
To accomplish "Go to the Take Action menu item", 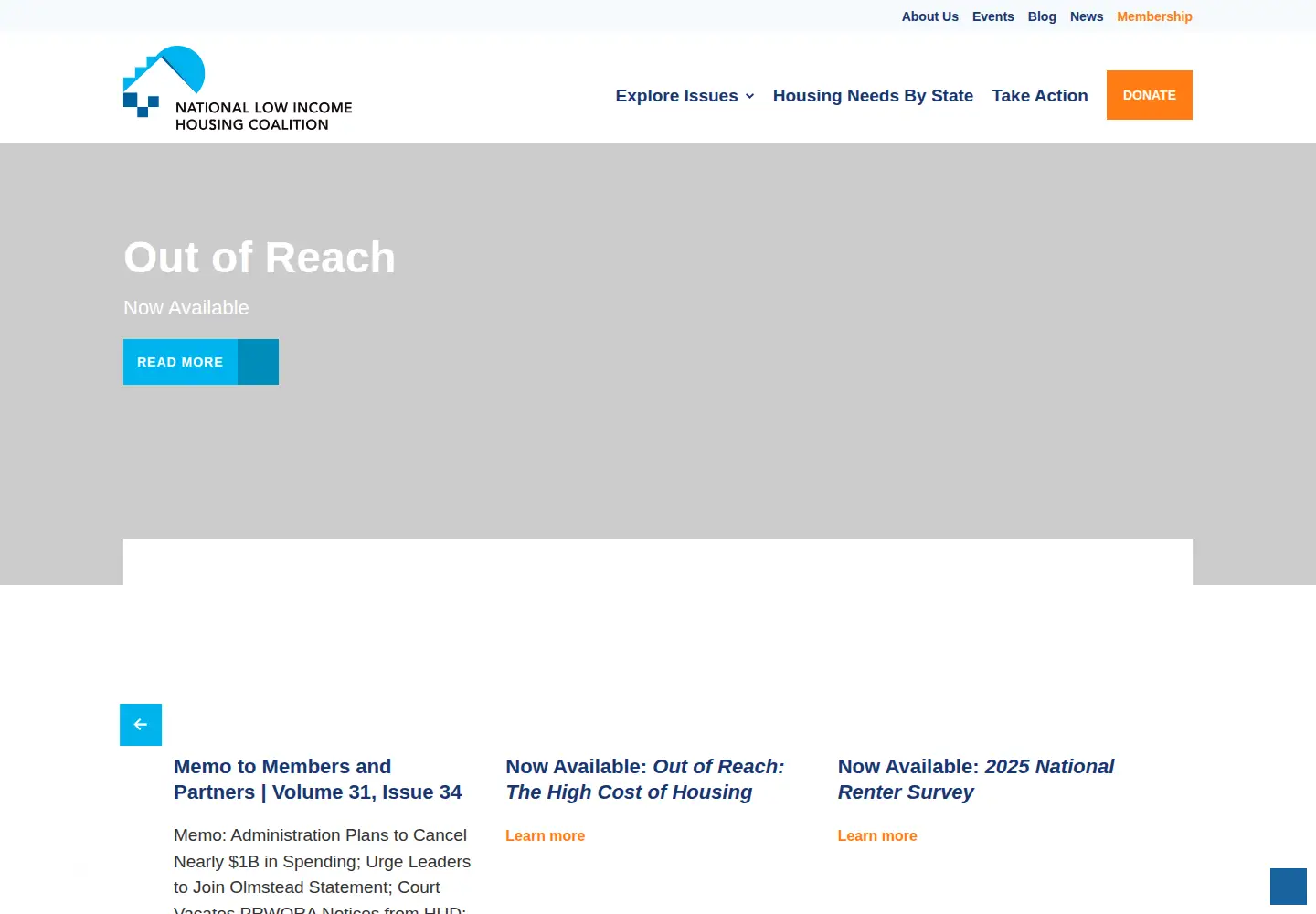I will tap(1040, 96).
